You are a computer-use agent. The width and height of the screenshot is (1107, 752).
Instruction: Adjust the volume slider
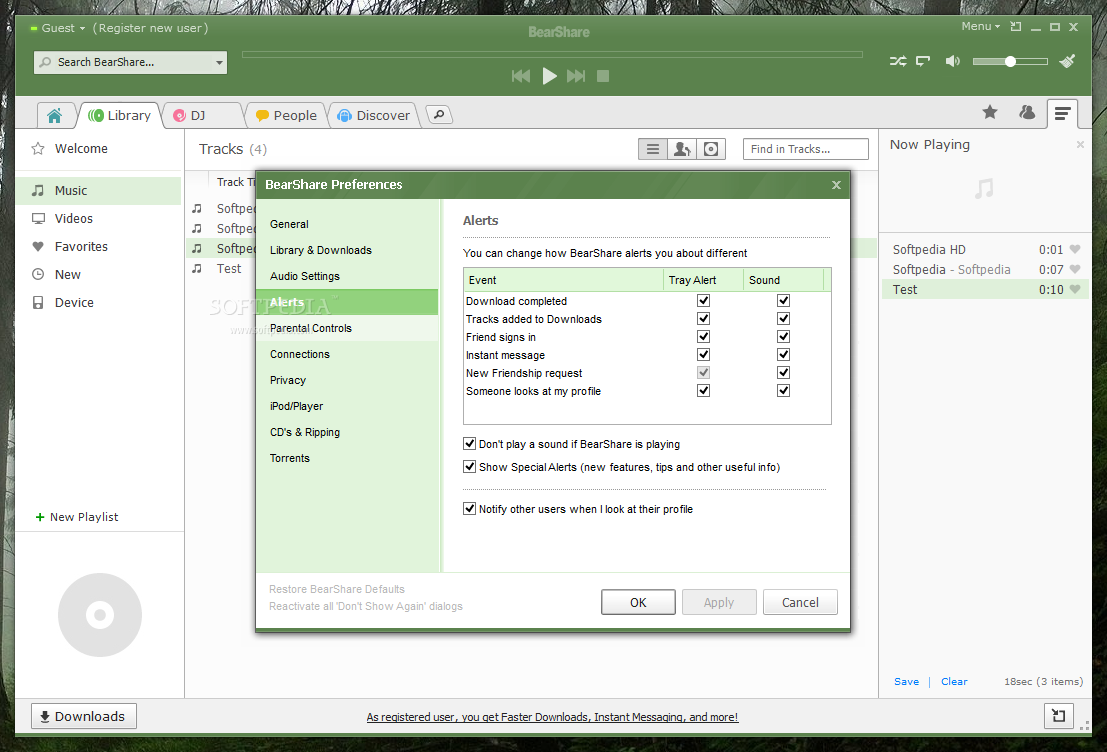1010,61
